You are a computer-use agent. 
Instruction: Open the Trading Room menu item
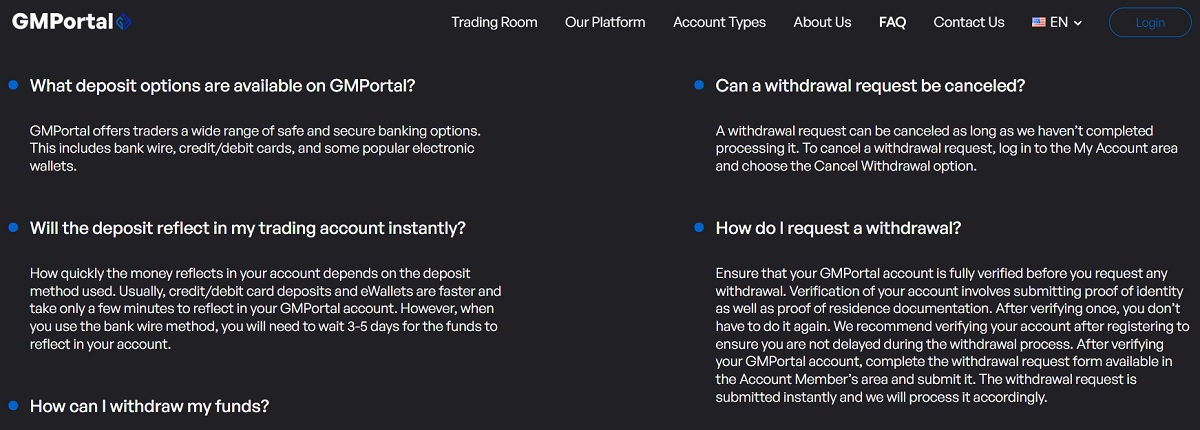pos(494,22)
